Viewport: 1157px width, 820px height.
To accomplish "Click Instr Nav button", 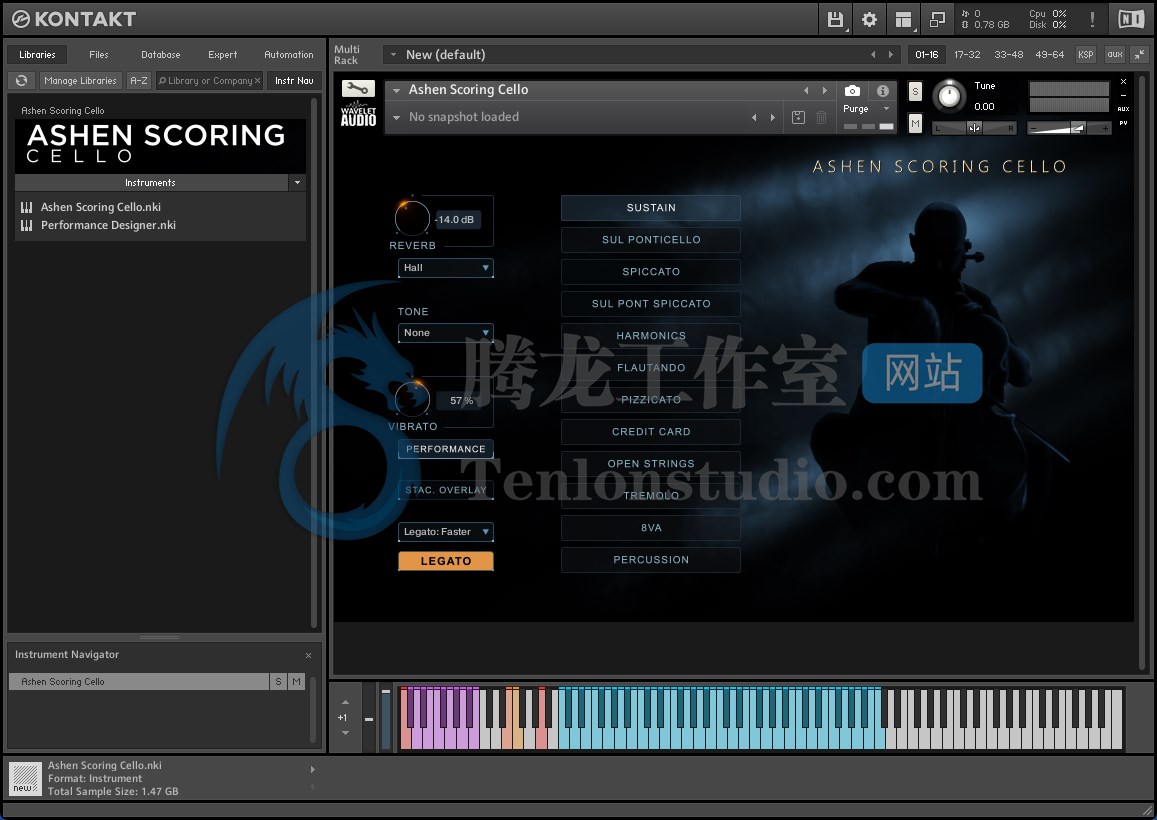I will coord(294,80).
